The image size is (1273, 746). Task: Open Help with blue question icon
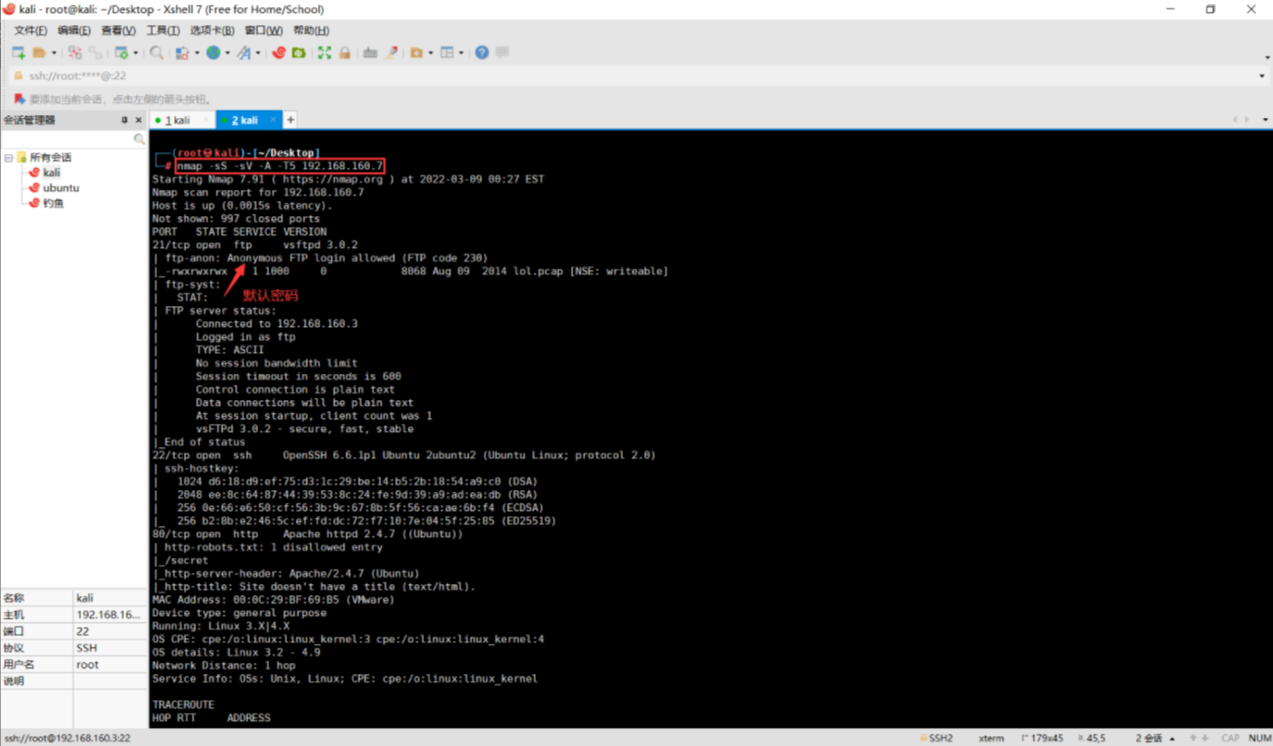click(482, 52)
